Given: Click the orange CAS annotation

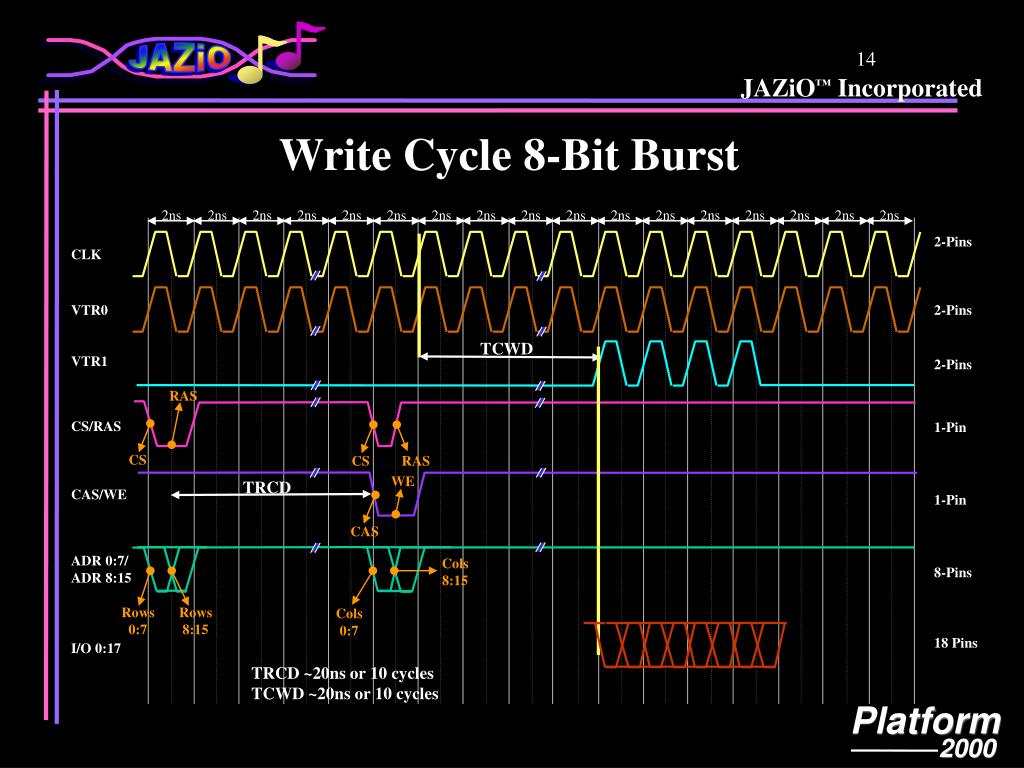Looking at the screenshot, I should (364, 532).
